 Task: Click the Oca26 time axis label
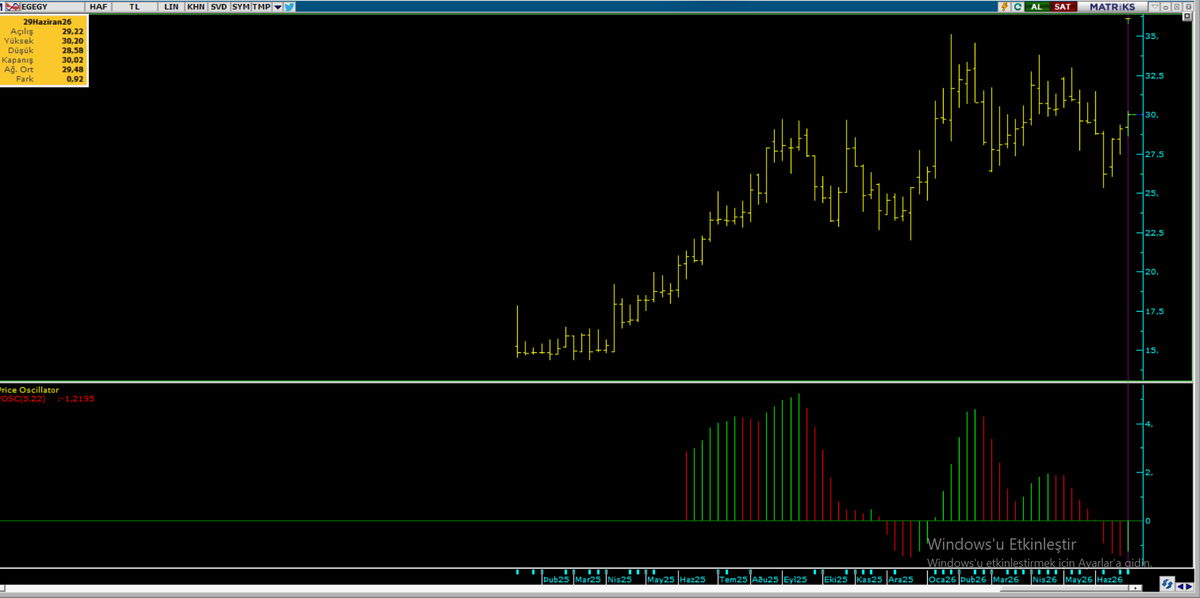point(941,579)
